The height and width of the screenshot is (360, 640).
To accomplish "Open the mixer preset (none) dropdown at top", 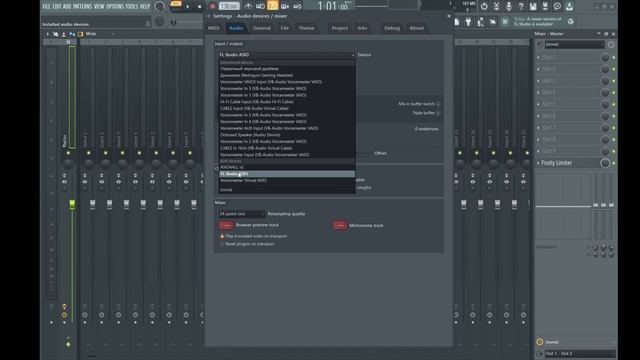I will pyautogui.click(x=574, y=44).
